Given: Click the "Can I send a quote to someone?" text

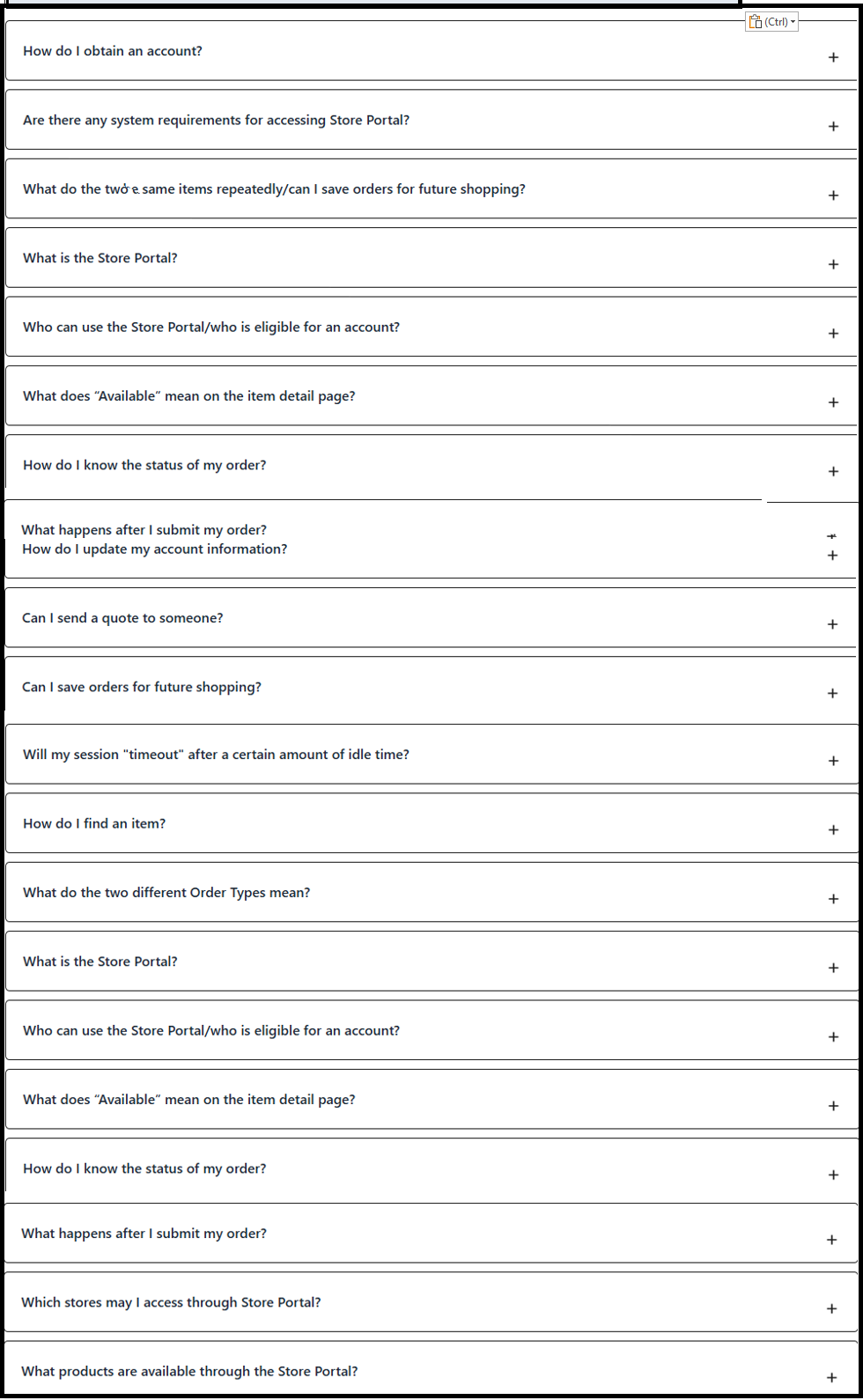Looking at the screenshot, I should (x=122, y=618).
